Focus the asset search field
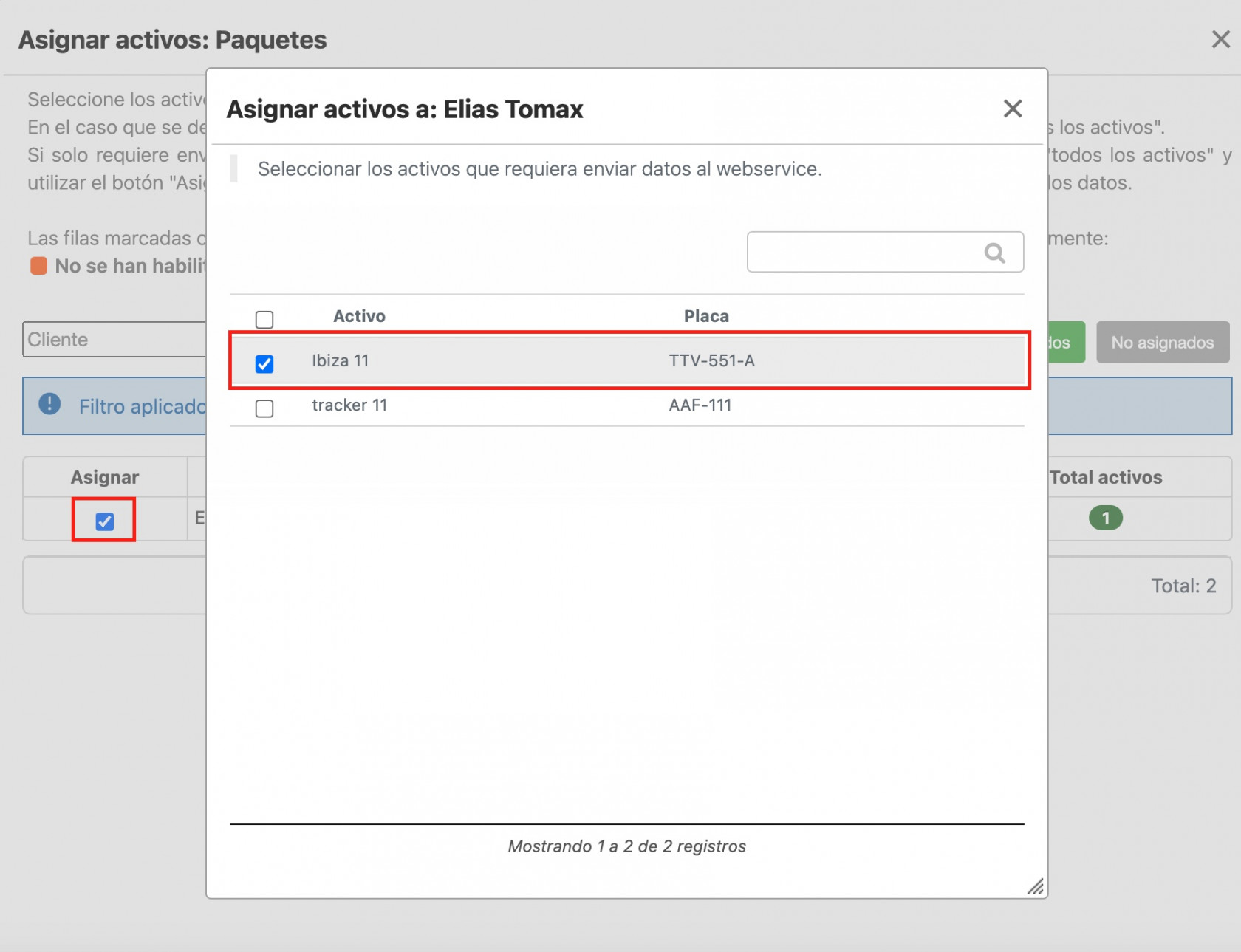This screenshot has width=1241, height=952. pyautogui.click(x=885, y=252)
